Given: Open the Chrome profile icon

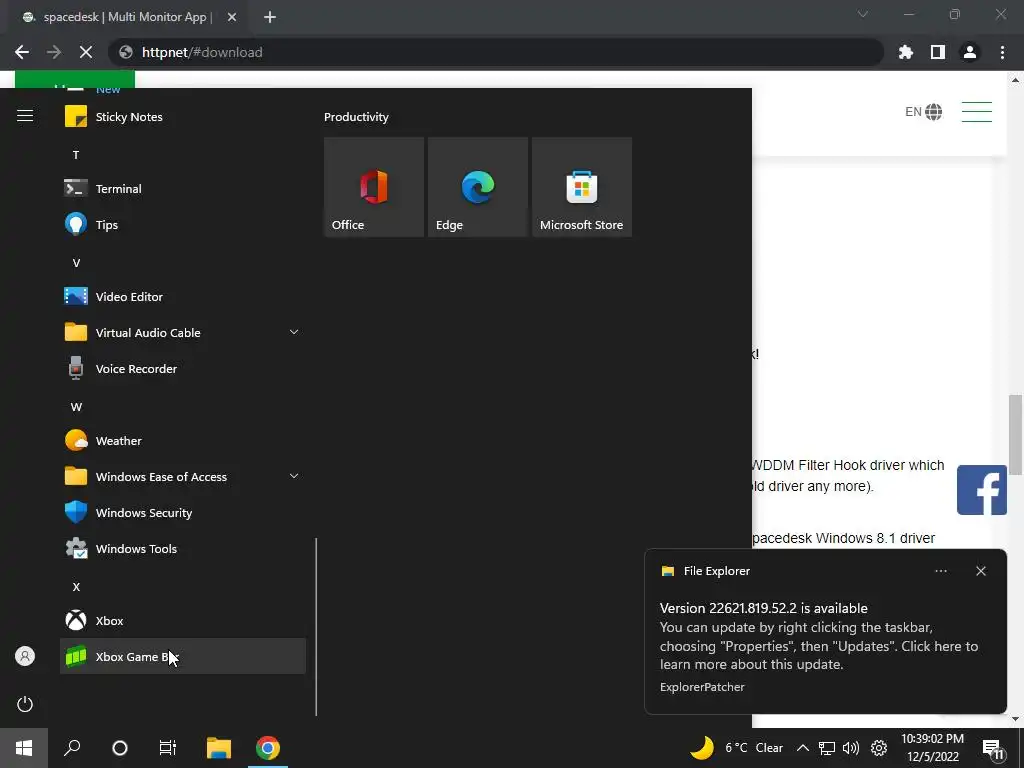Looking at the screenshot, I should [970, 52].
